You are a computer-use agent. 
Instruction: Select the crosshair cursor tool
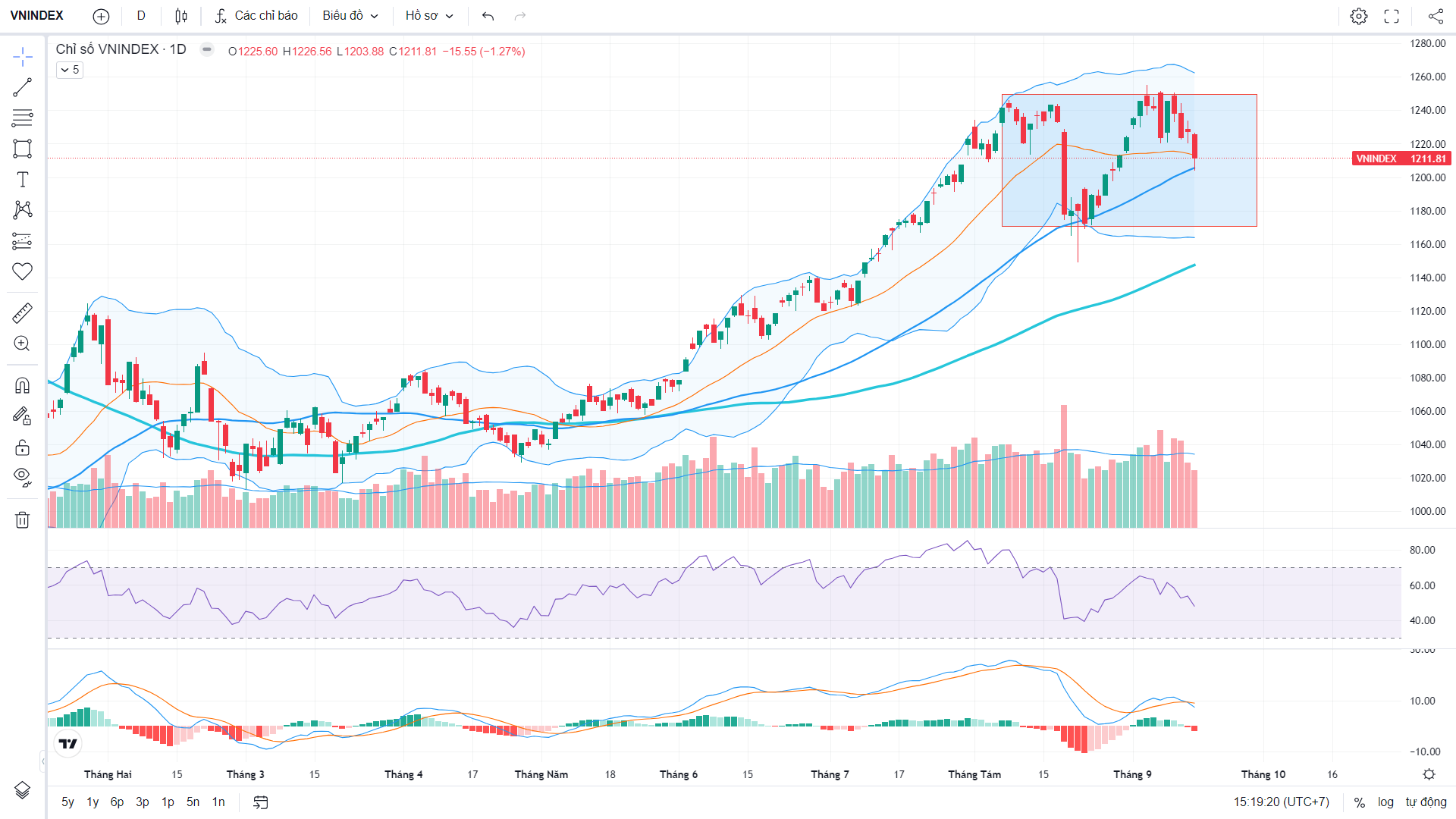pyautogui.click(x=22, y=56)
